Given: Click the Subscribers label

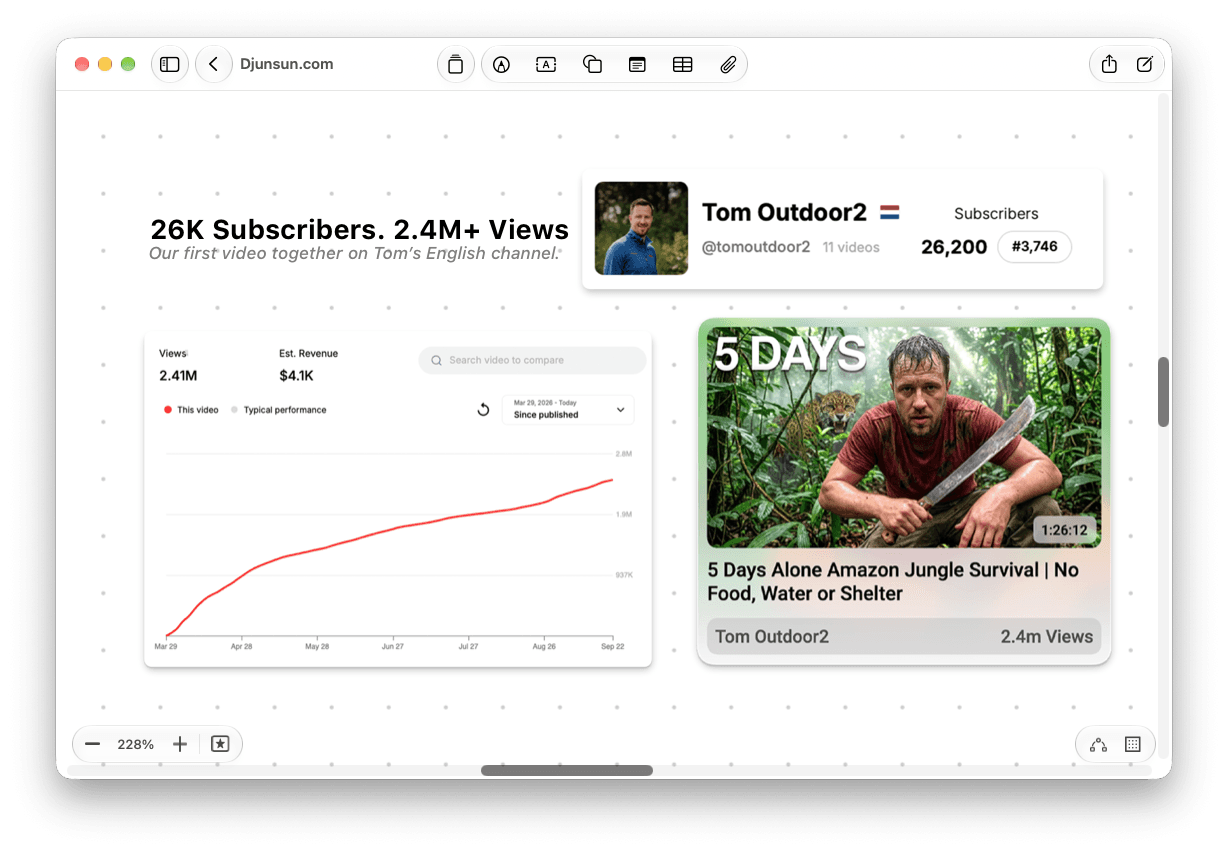Looking at the screenshot, I should 996,213.
